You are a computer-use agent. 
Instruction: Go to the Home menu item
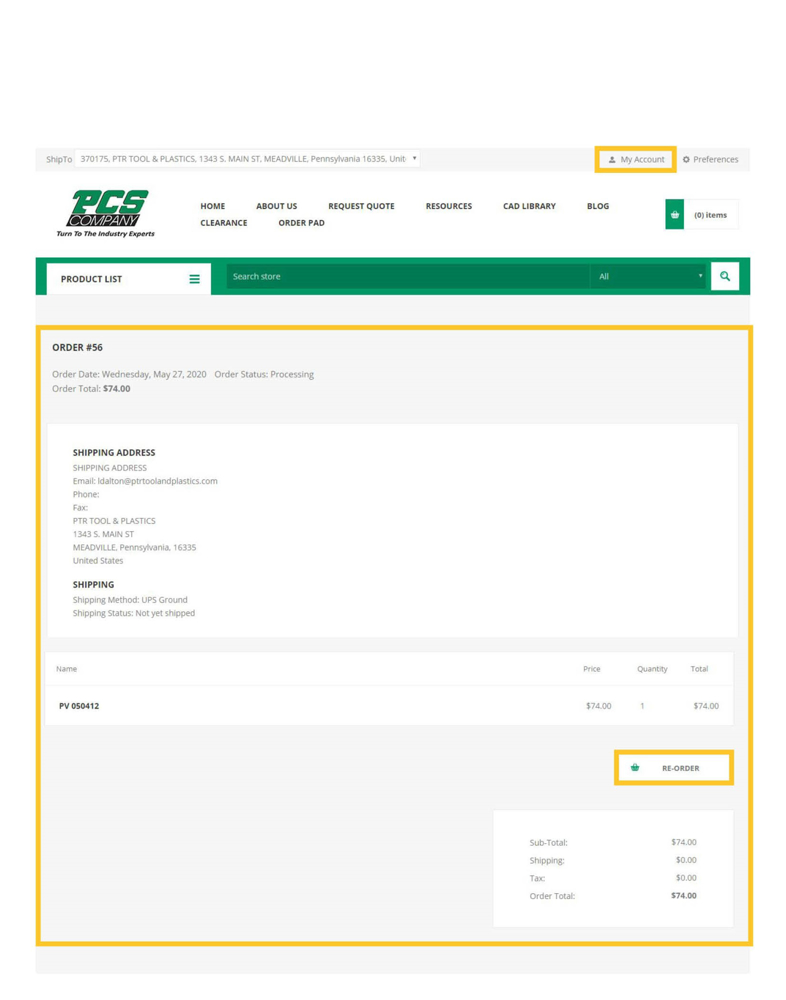pos(212,206)
